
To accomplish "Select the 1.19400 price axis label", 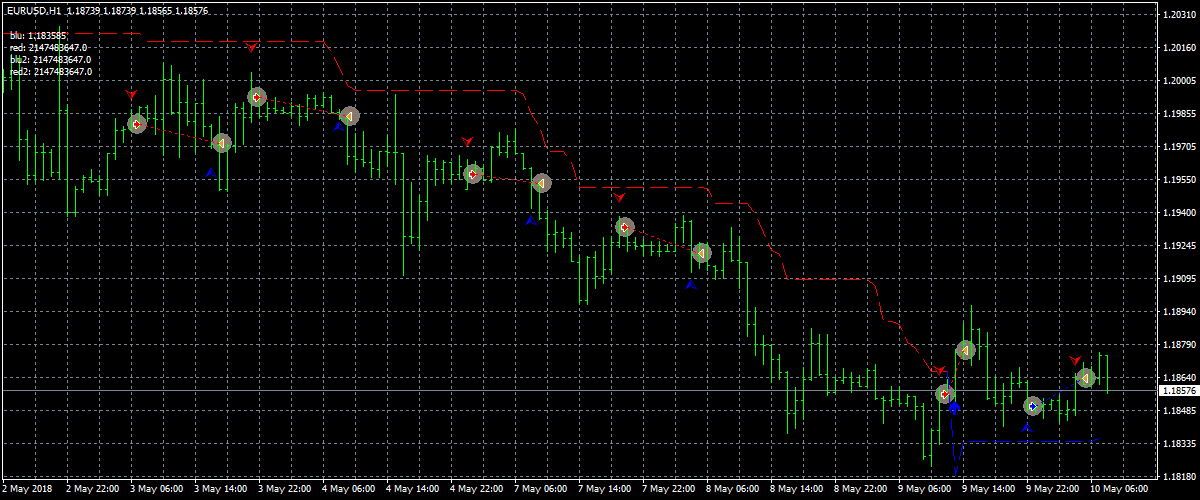I will click(x=1180, y=213).
